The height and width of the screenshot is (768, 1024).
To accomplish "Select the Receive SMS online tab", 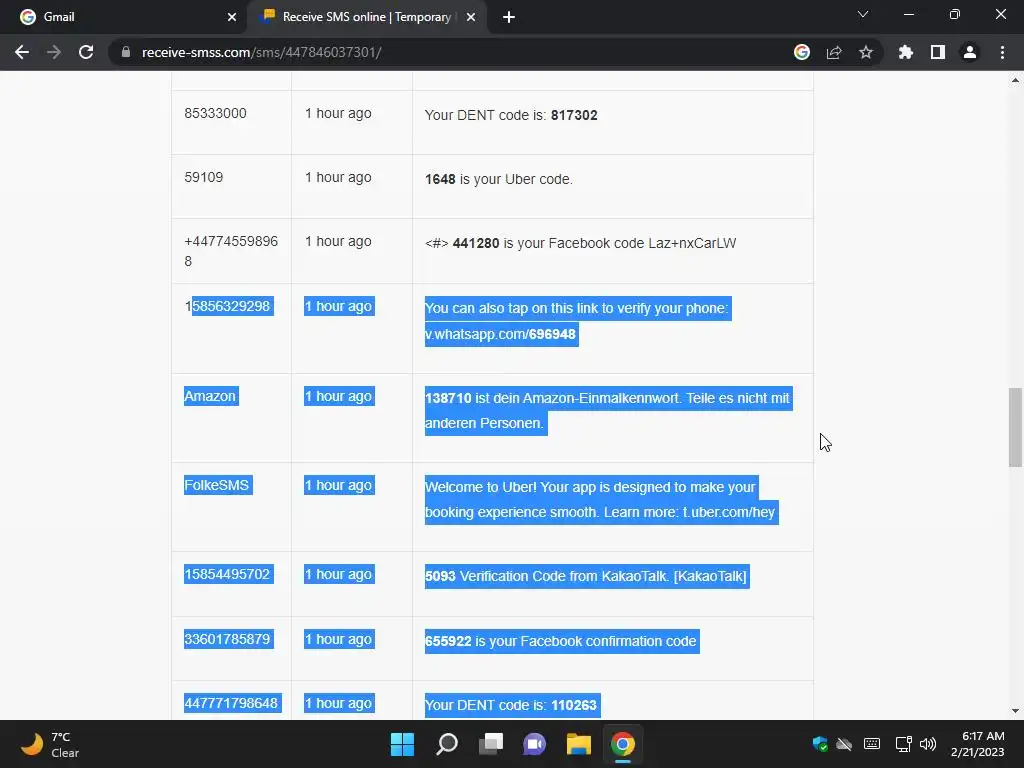I will (x=367, y=17).
